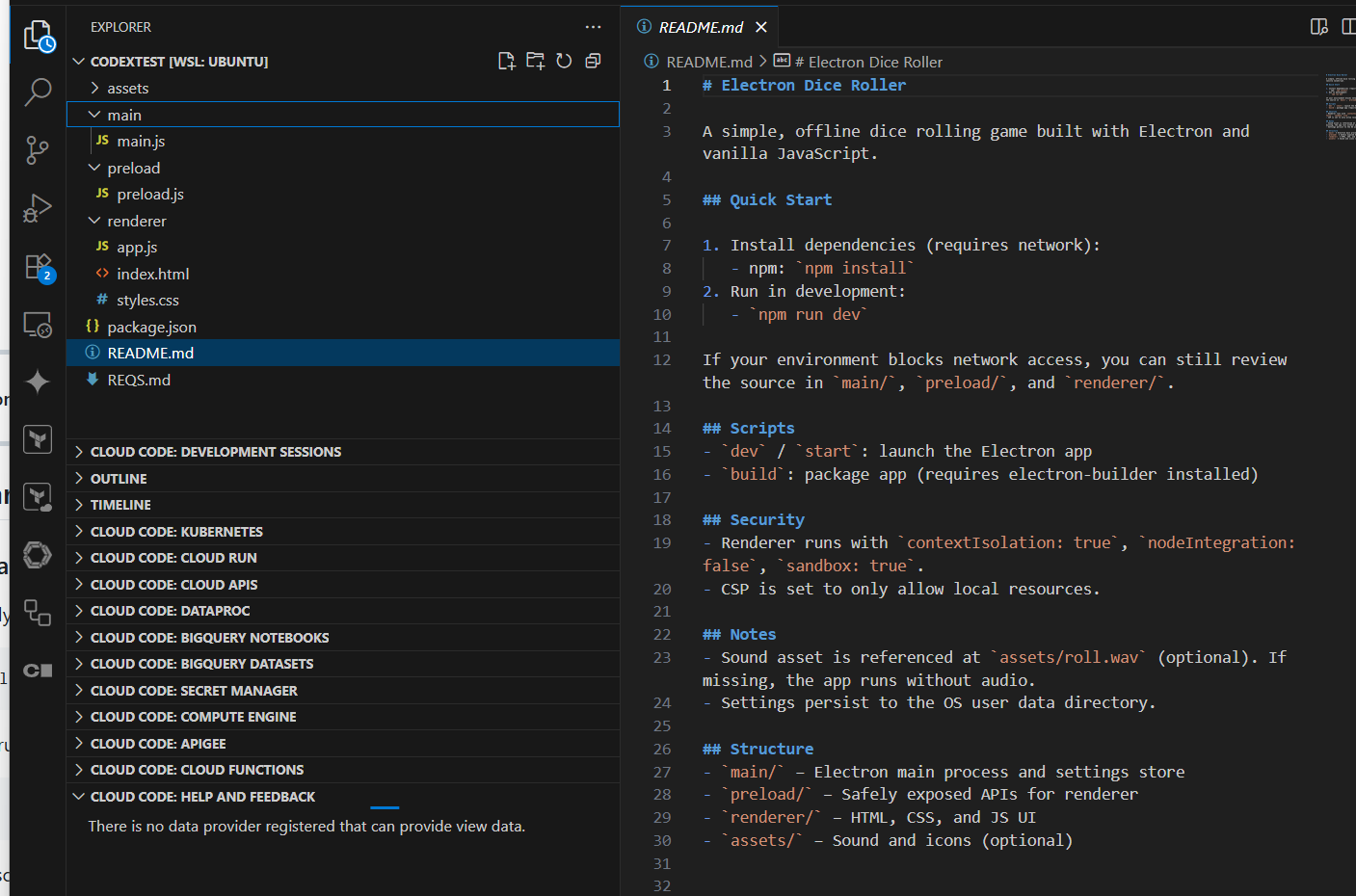Open preload.js file
Screen dimensions: 1356x896
[343, 194]
